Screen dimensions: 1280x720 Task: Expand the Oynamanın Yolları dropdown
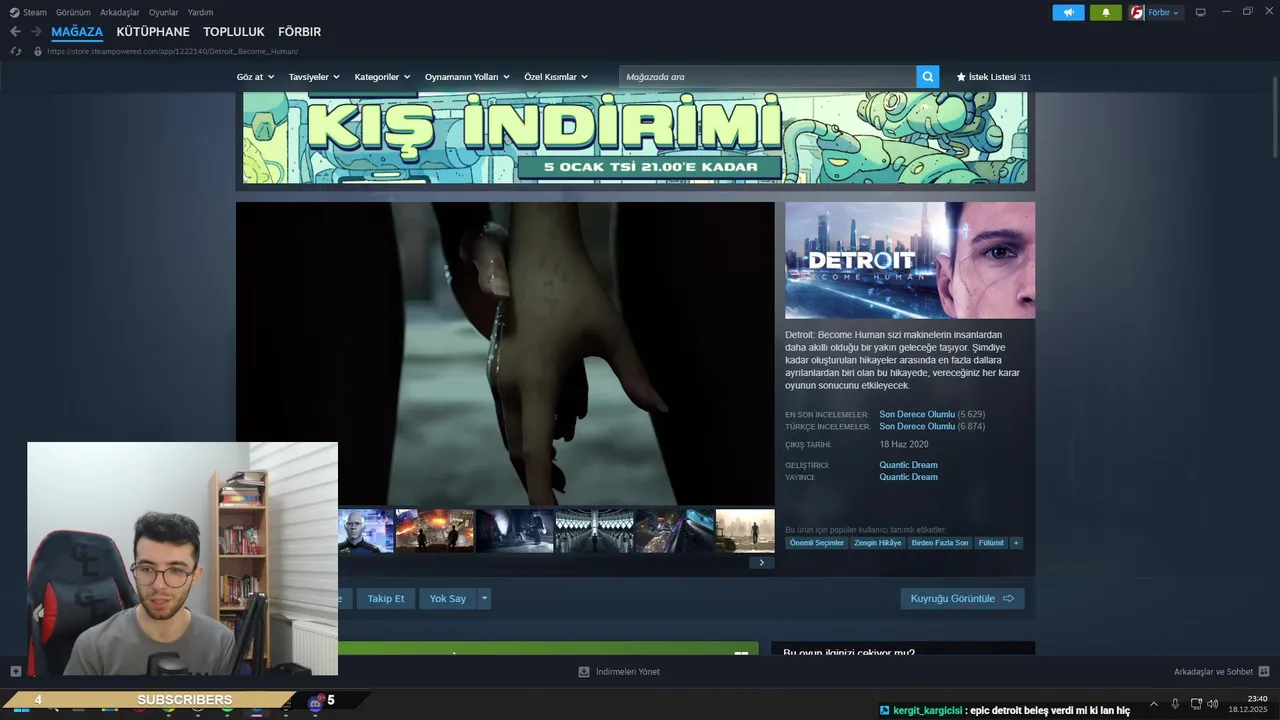[x=467, y=77]
